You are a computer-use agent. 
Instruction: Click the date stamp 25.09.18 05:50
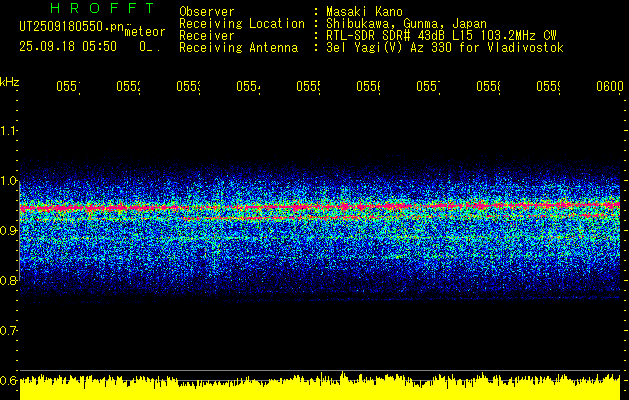click(x=68, y=47)
